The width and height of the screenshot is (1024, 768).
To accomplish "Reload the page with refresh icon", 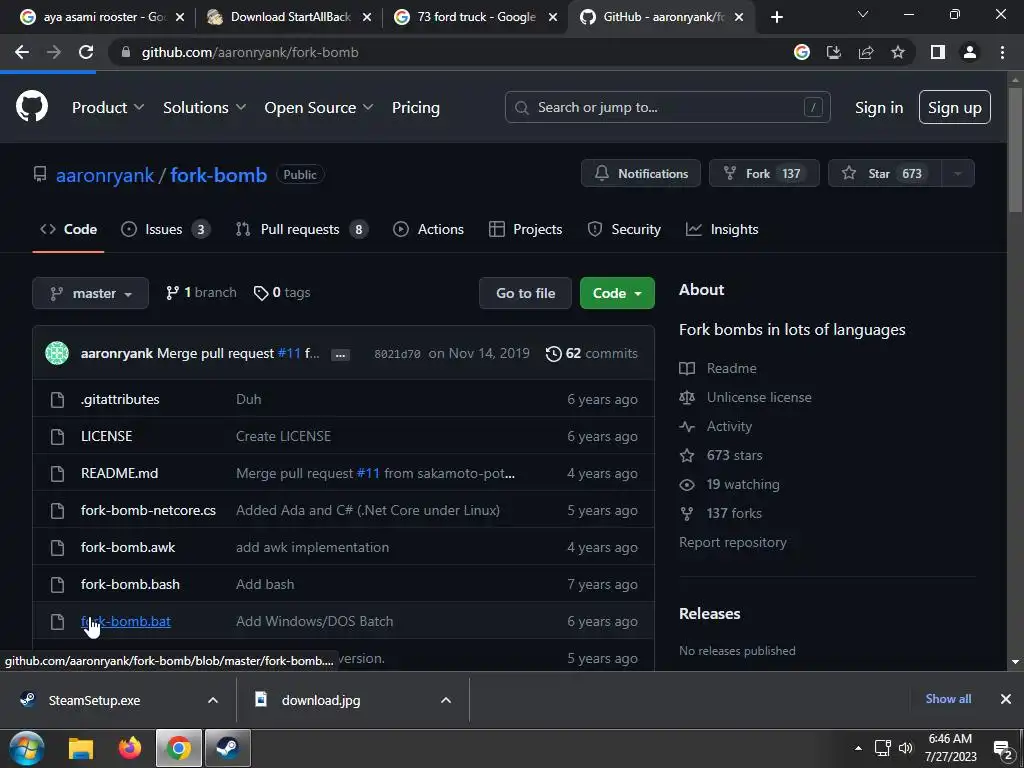I will click(86, 52).
